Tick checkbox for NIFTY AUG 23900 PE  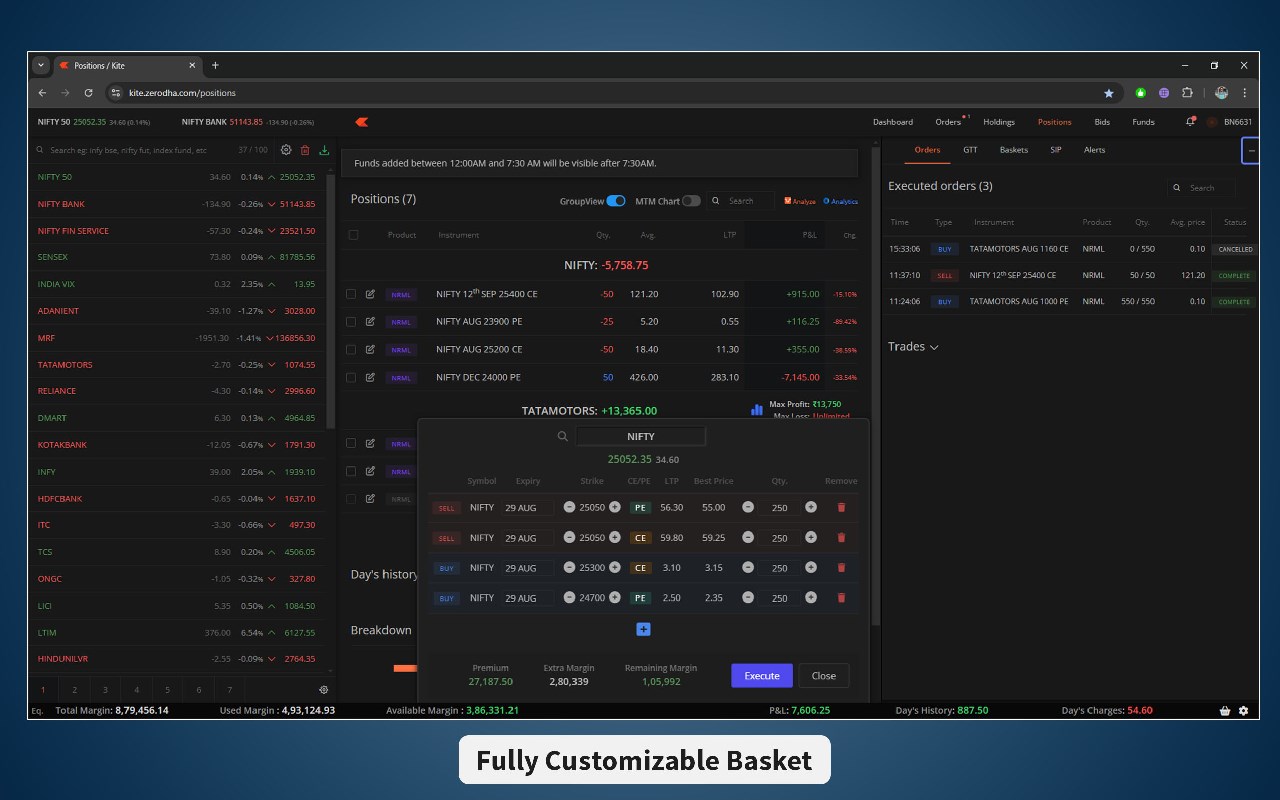[x=351, y=322]
